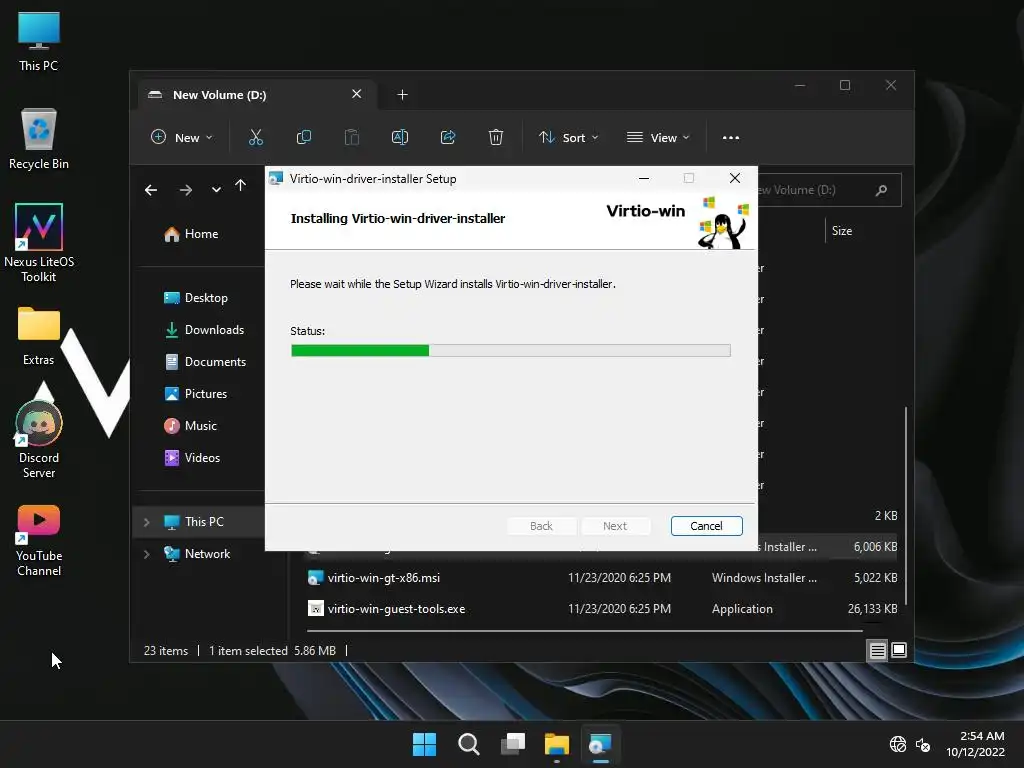Open the Windows Start menu

(x=424, y=744)
